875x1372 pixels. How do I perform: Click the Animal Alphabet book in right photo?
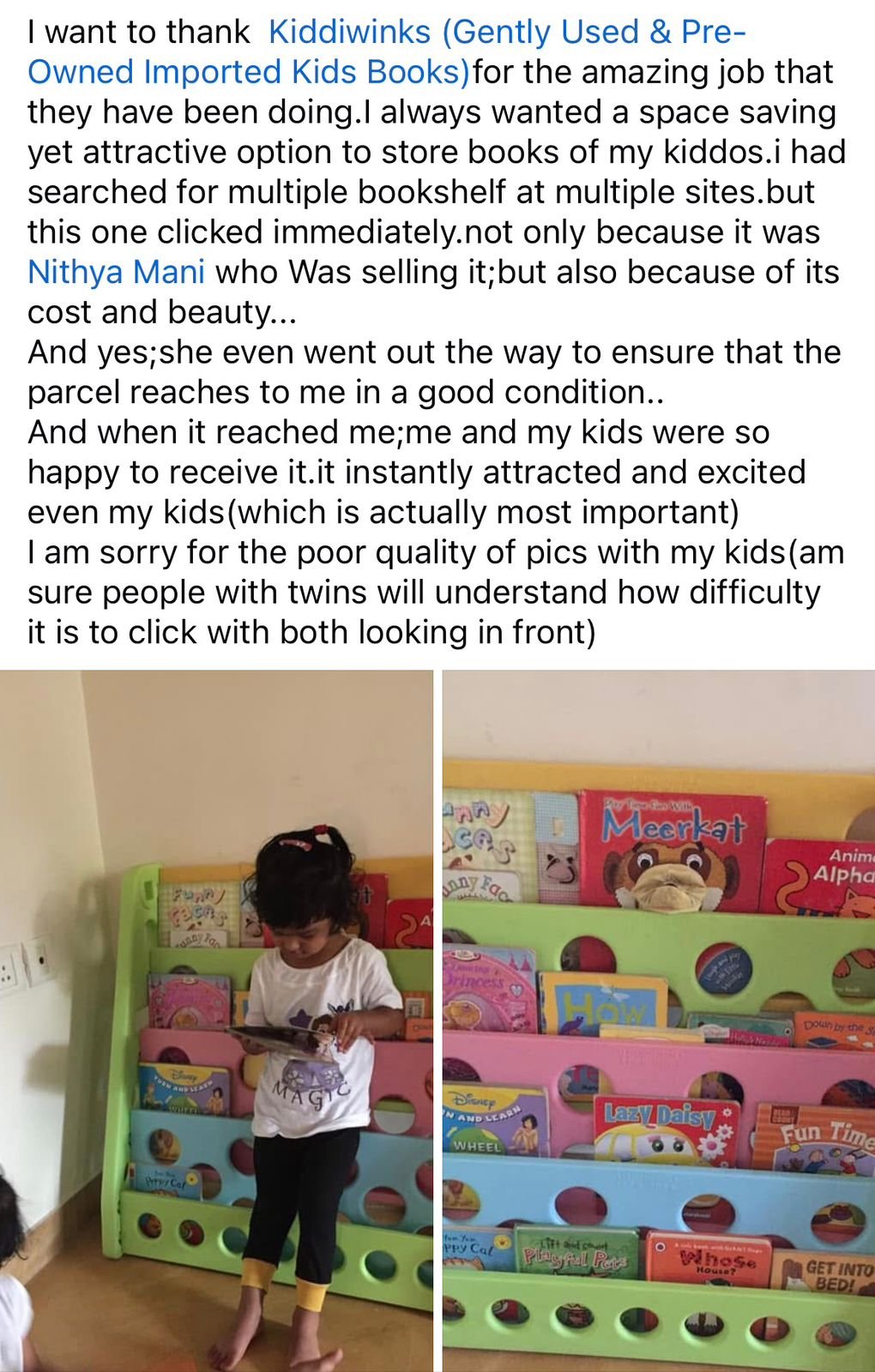820,876
